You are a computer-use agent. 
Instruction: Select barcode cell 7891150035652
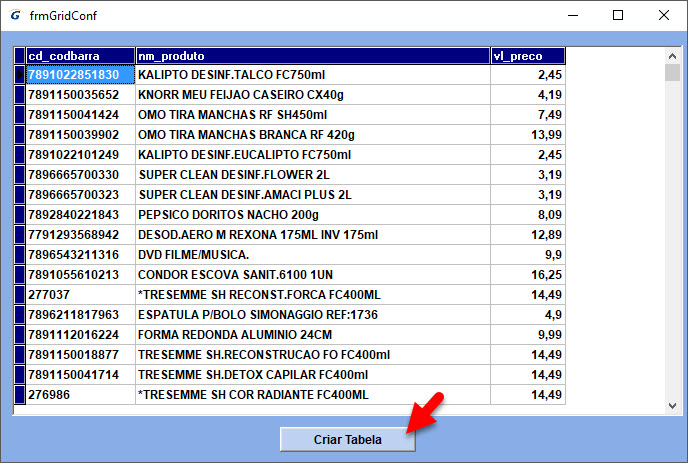point(80,94)
